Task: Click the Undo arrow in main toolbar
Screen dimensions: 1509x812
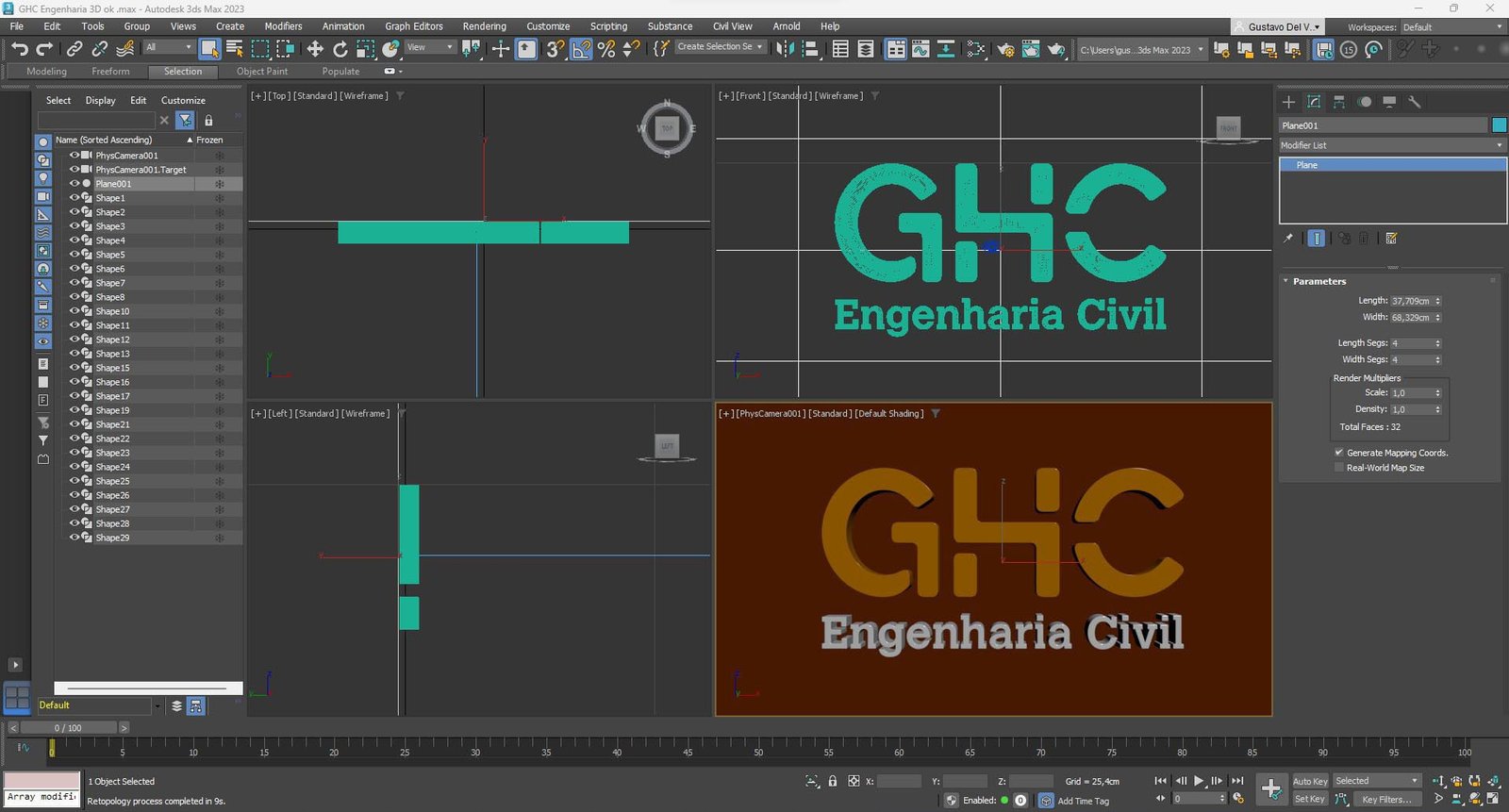Action: click(x=19, y=49)
